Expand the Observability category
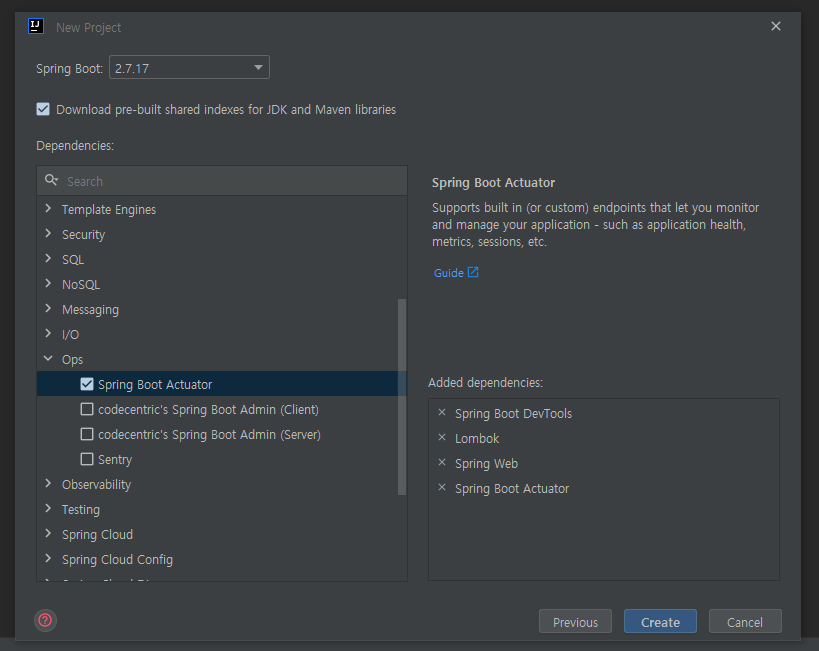This screenshot has width=819, height=651. point(49,484)
